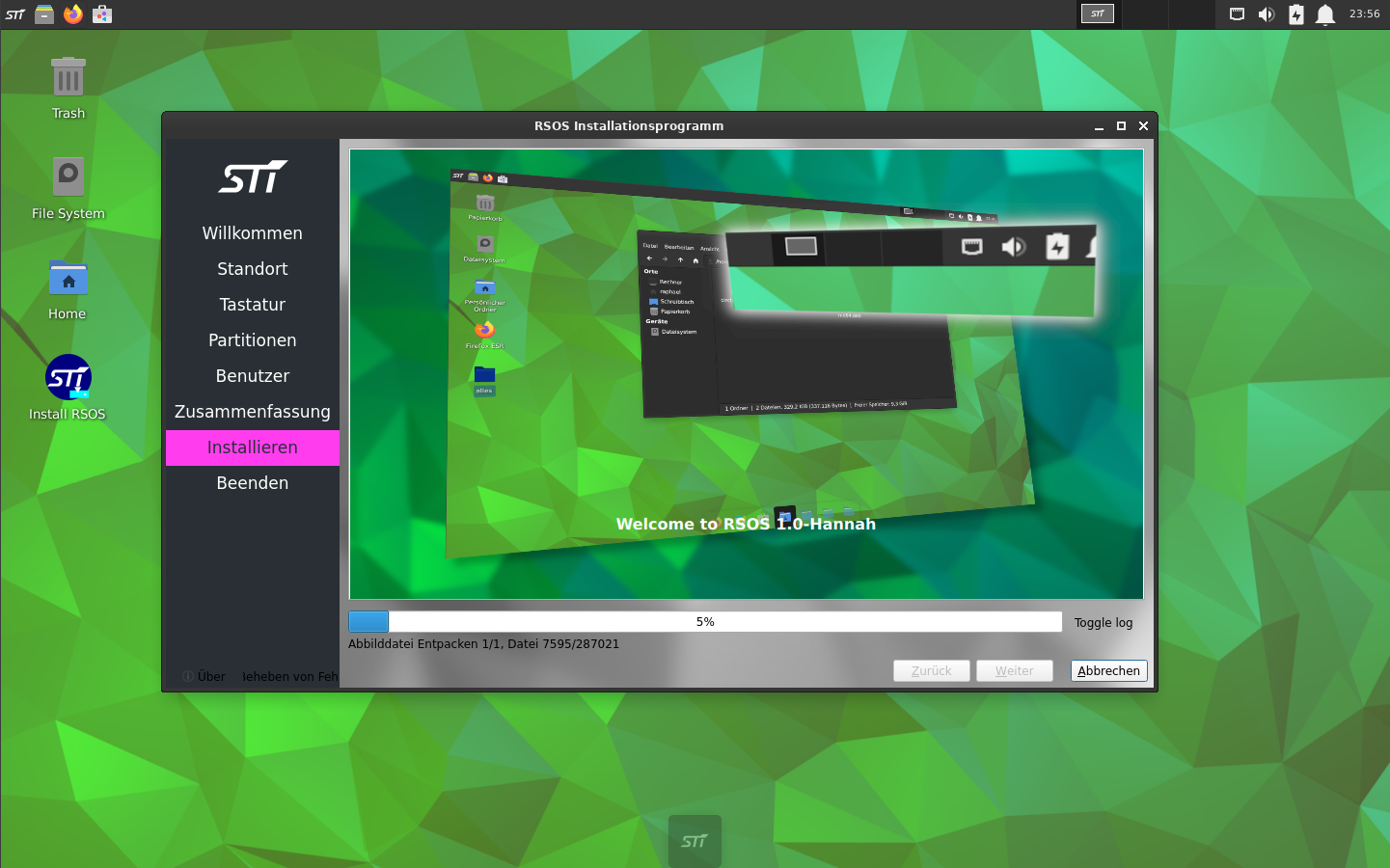Toggle the installation log view

click(x=1104, y=623)
